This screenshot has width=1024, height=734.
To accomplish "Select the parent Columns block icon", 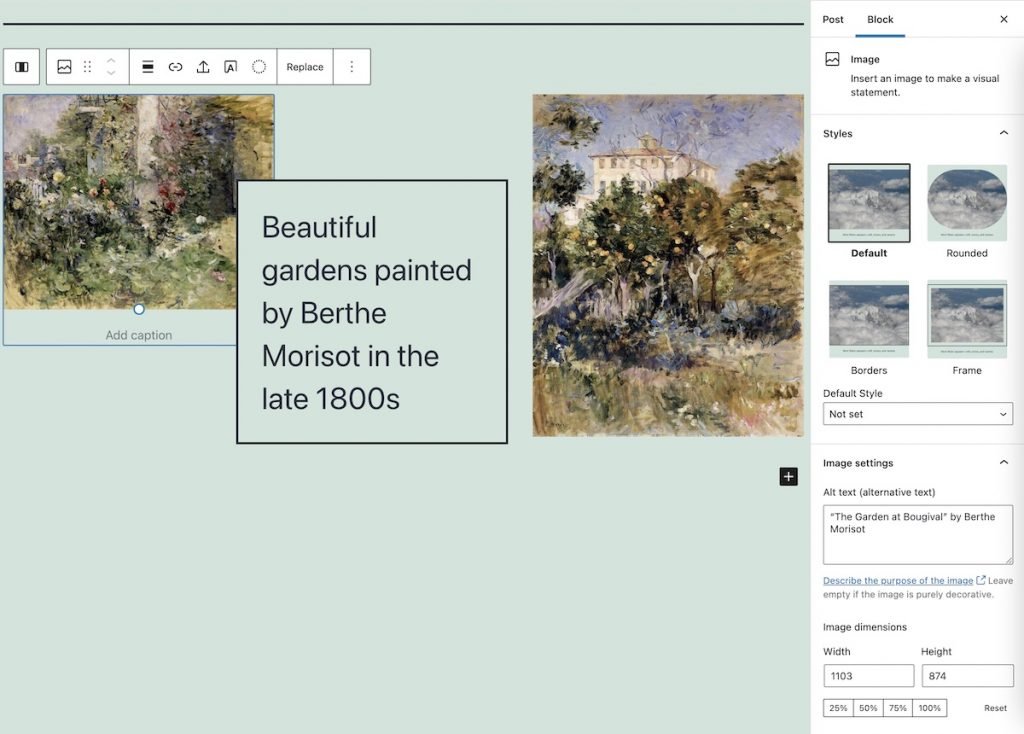I will coord(22,67).
